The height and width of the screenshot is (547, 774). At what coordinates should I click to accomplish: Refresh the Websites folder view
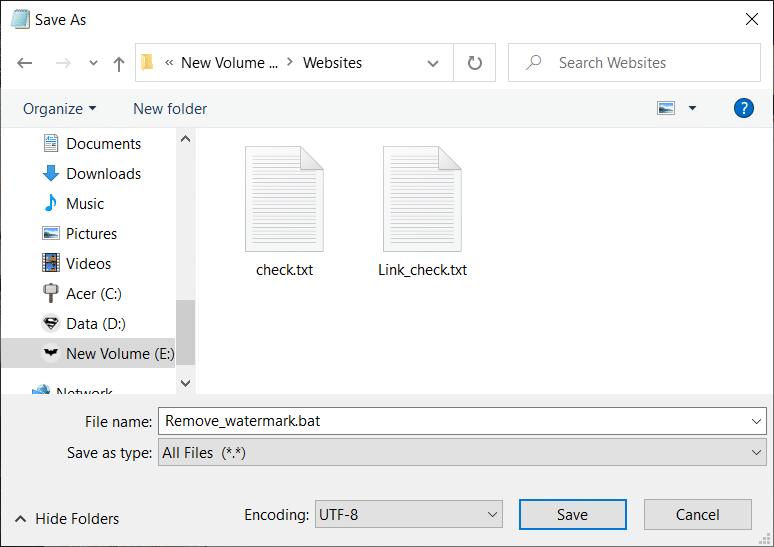475,63
